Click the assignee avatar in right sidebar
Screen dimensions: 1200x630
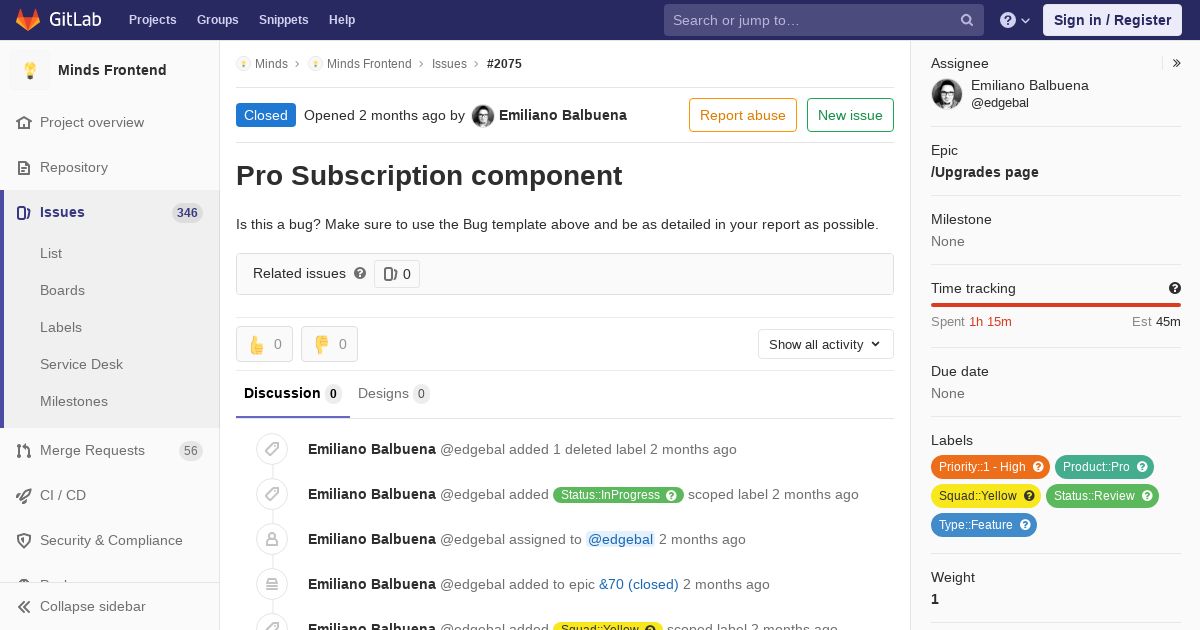[x=947, y=94]
